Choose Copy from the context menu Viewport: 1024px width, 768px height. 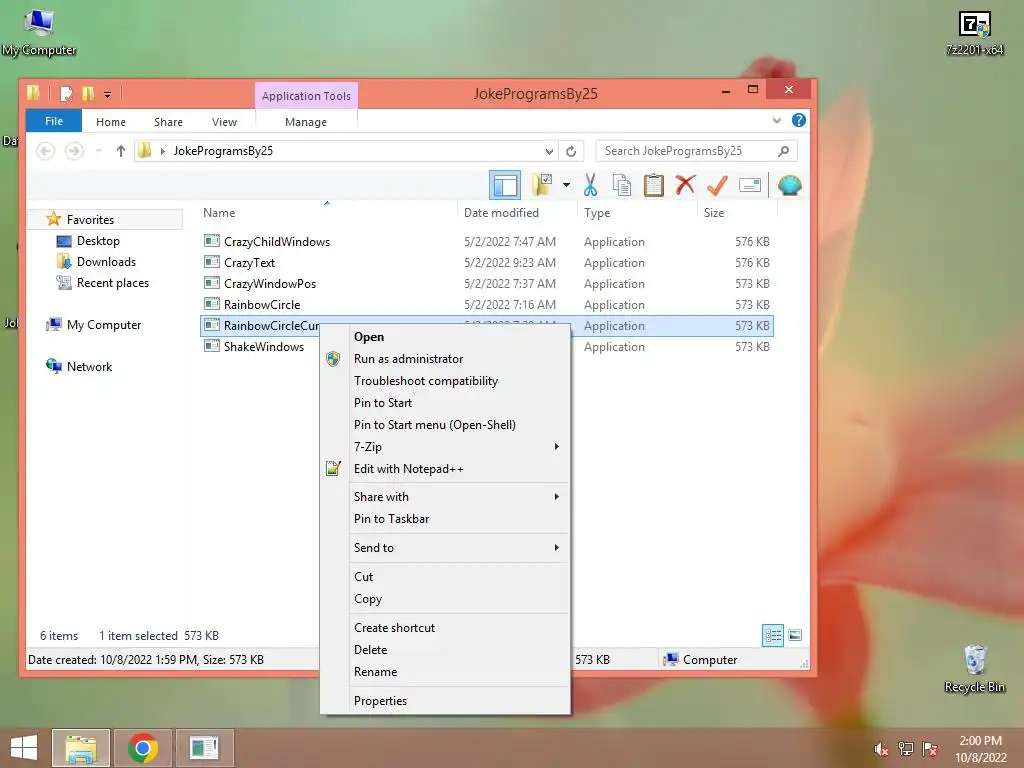pos(445,599)
